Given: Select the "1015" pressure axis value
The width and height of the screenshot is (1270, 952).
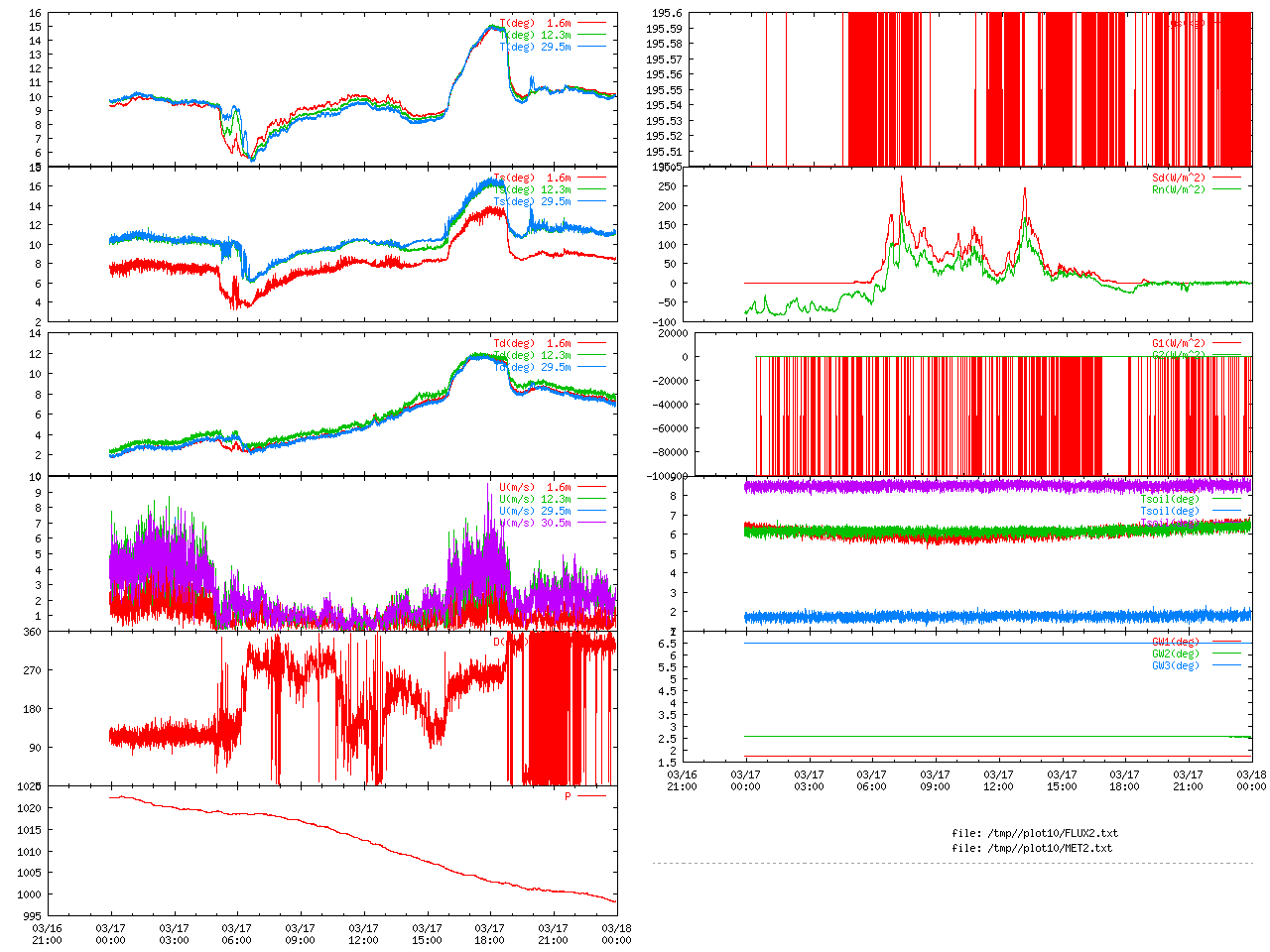Looking at the screenshot, I should (29, 831).
